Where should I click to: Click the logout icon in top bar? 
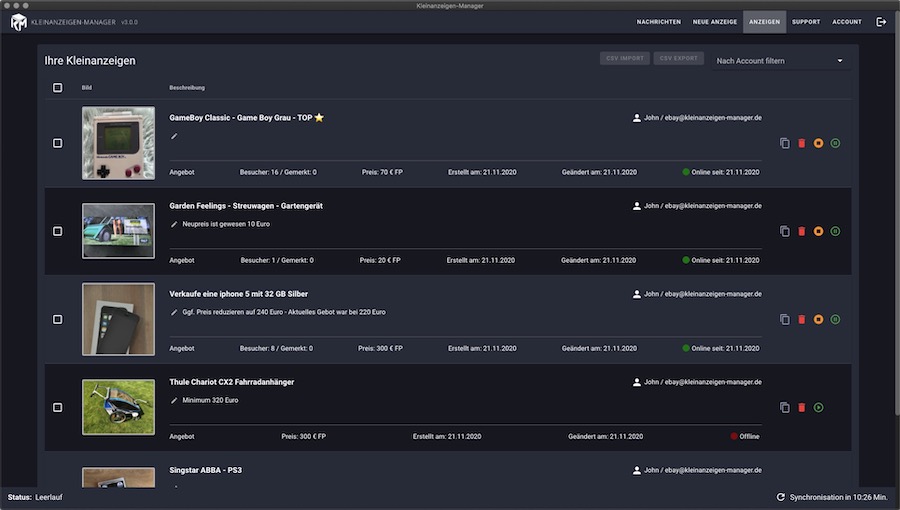click(881, 22)
